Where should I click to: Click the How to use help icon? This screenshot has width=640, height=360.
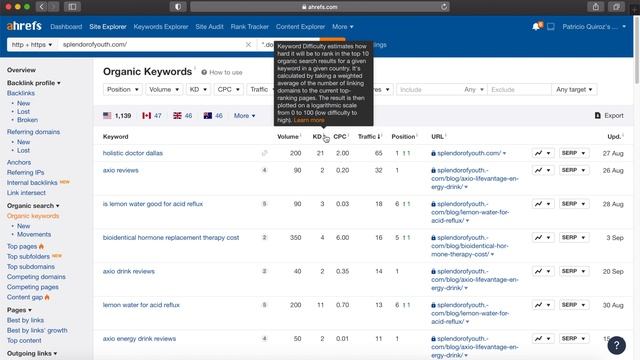[x=204, y=72]
